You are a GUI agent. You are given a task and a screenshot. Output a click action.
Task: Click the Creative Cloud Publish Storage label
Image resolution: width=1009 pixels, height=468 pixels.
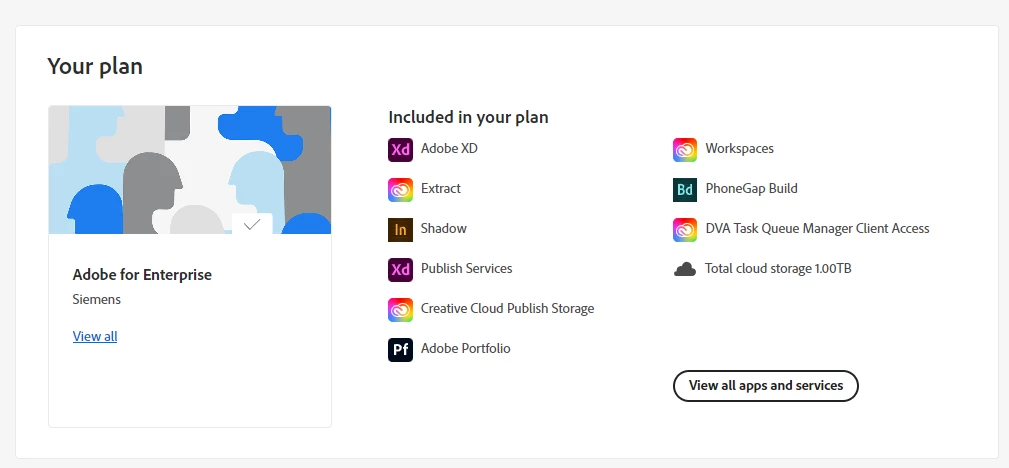coord(508,308)
